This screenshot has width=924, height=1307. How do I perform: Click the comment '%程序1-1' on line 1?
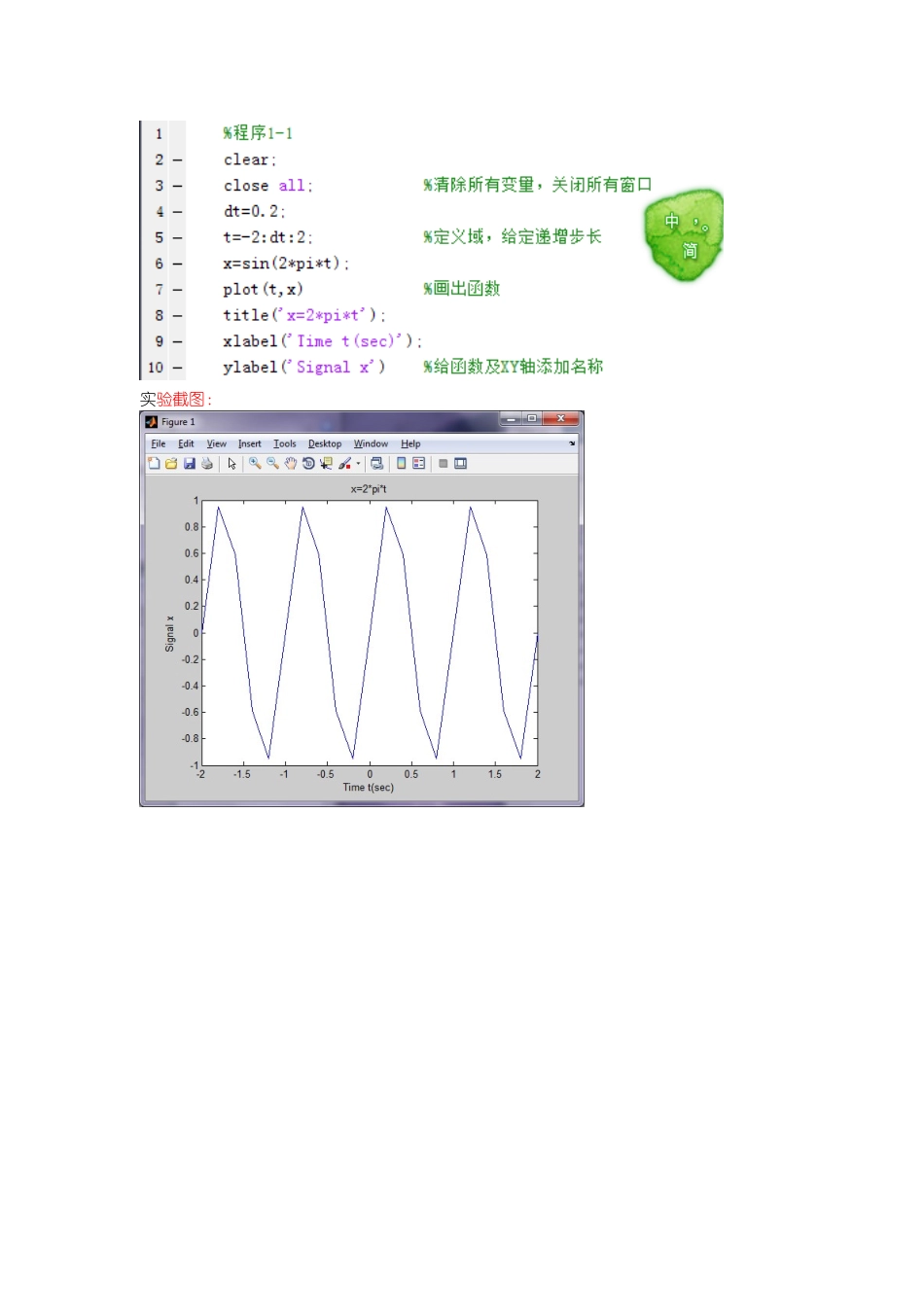pos(258,133)
